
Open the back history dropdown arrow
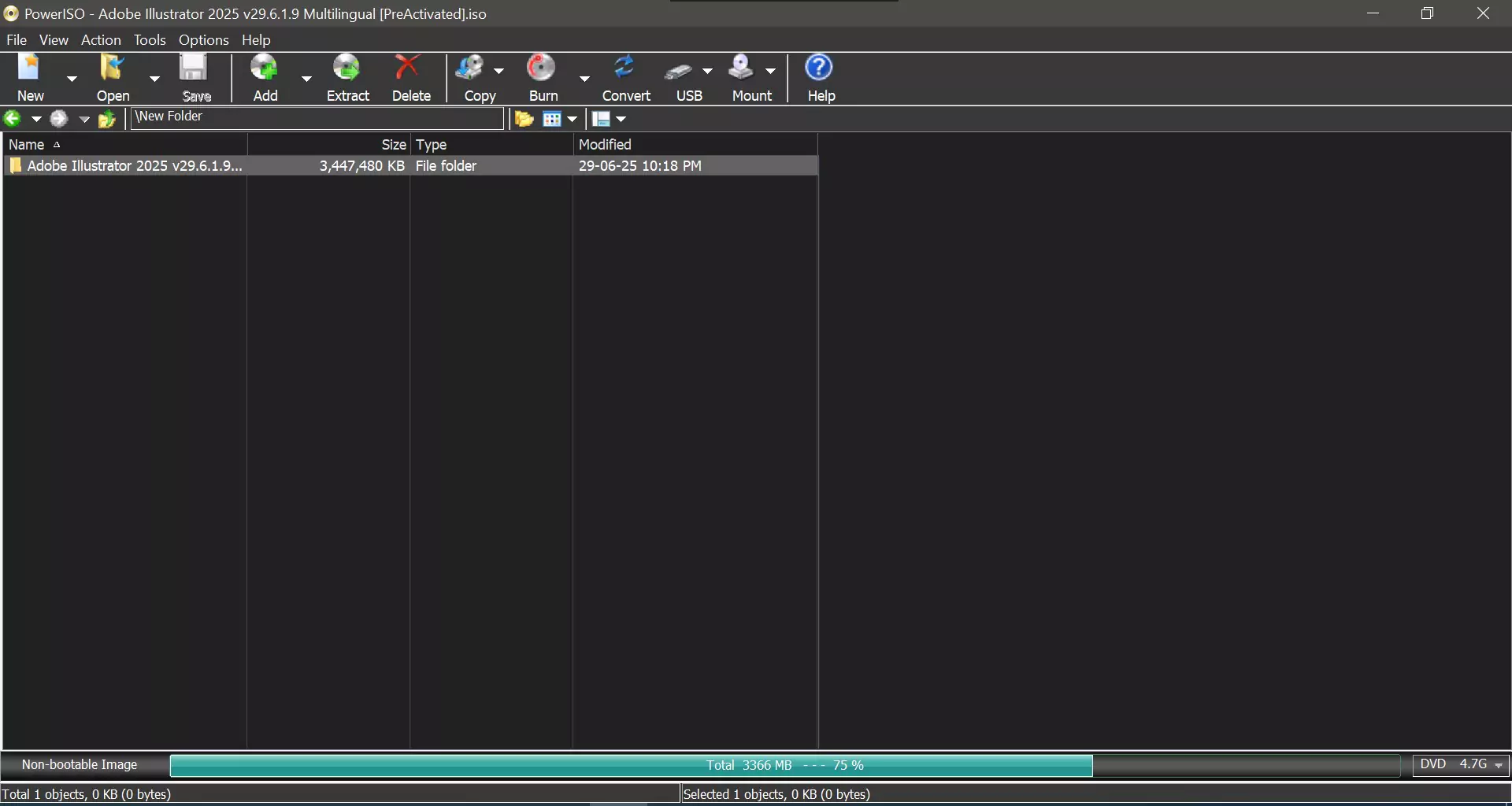click(x=35, y=119)
